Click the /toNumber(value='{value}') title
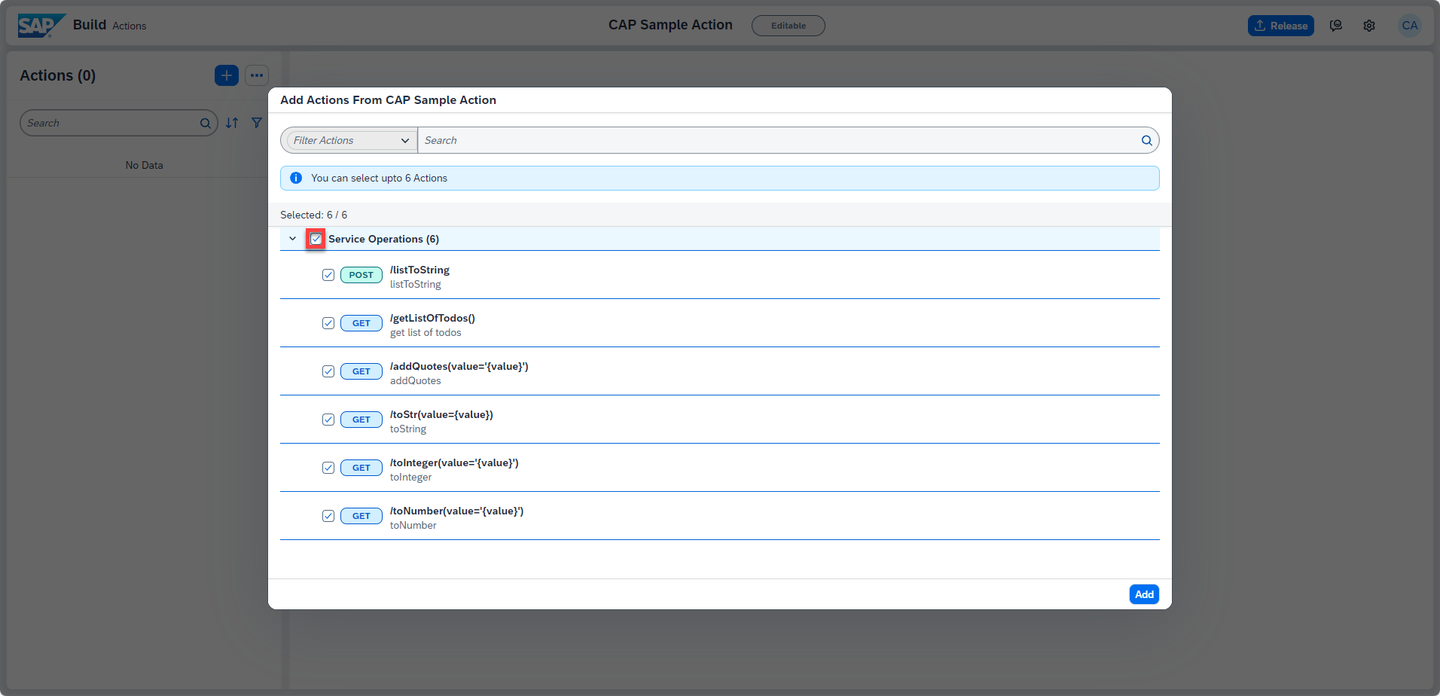Image resolution: width=1440 pixels, height=696 pixels. point(457,511)
